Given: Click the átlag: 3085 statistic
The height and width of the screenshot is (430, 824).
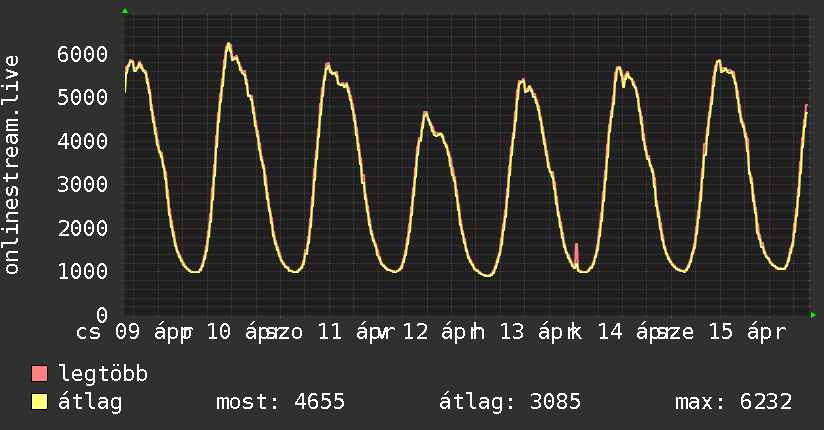Looking at the screenshot, I should 510,402.
